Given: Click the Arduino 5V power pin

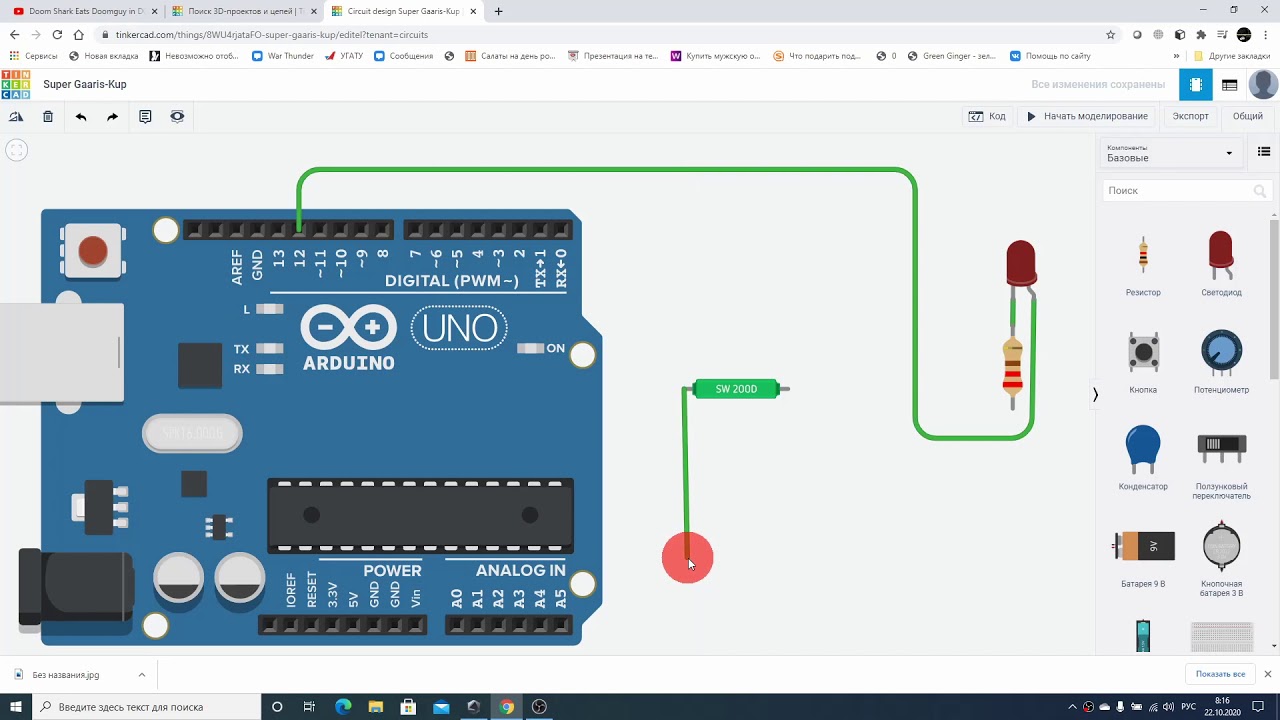Looking at the screenshot, I should (x=353, y=625).
